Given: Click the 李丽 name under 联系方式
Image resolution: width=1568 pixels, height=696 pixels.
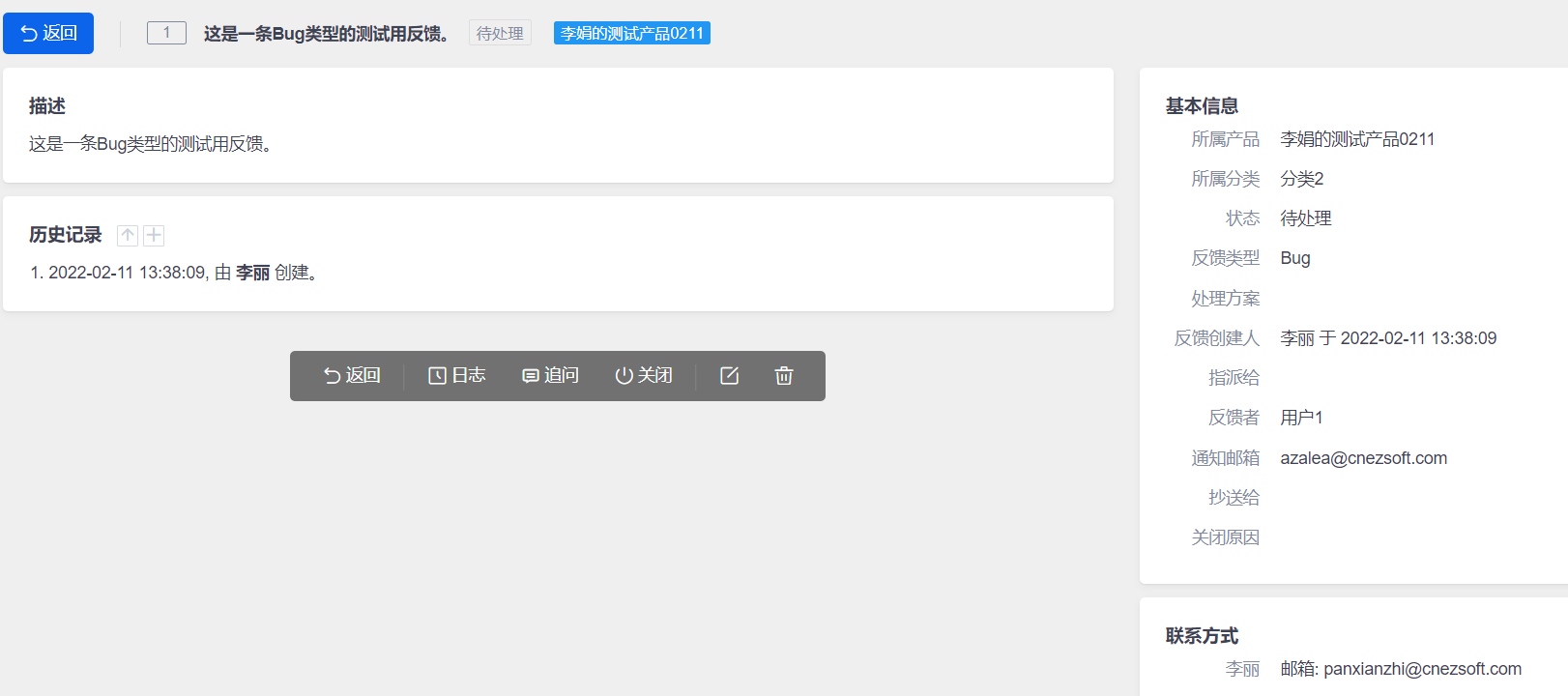Looking at the screenshot, I should click(x=1242, y=669).
